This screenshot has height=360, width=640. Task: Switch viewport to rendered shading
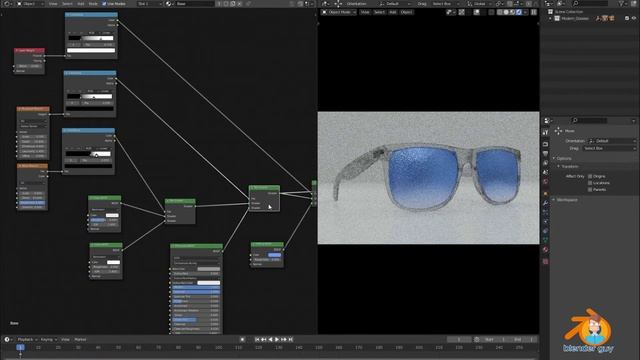pyautogui.click(x=519, y=12)
